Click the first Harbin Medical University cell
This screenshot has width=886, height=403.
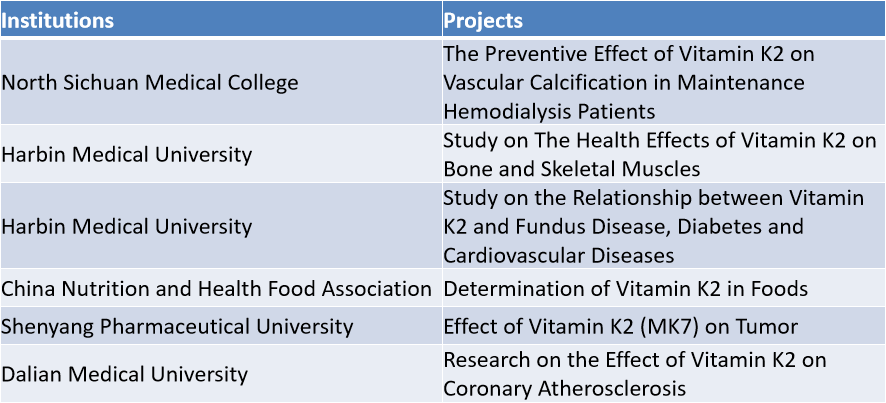tap(221, 154)
